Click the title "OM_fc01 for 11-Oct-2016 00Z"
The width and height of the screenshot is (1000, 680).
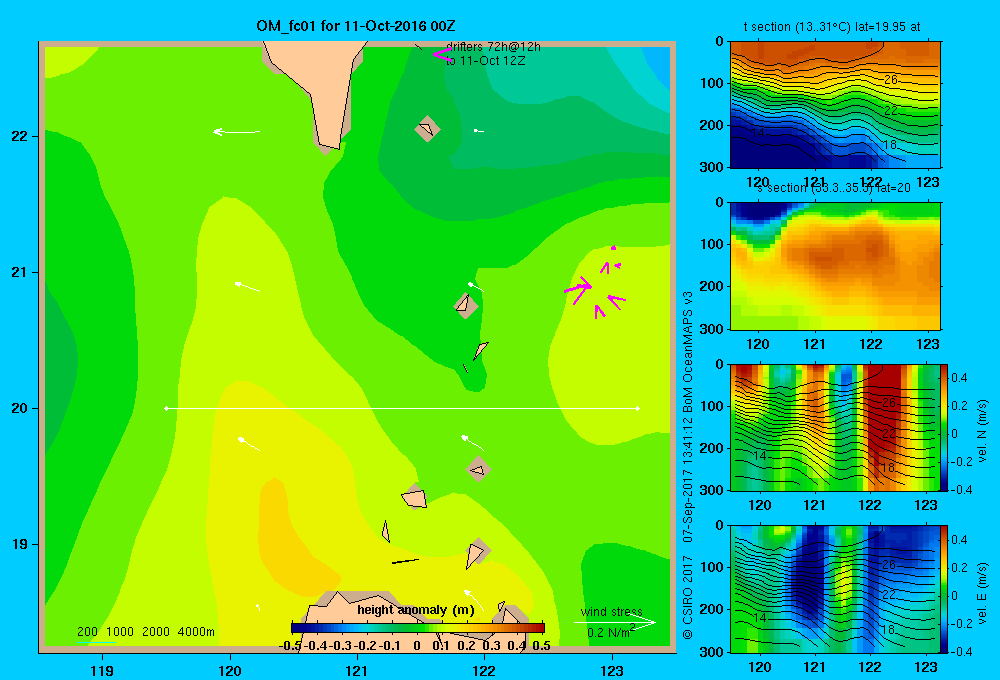(356, 26)
